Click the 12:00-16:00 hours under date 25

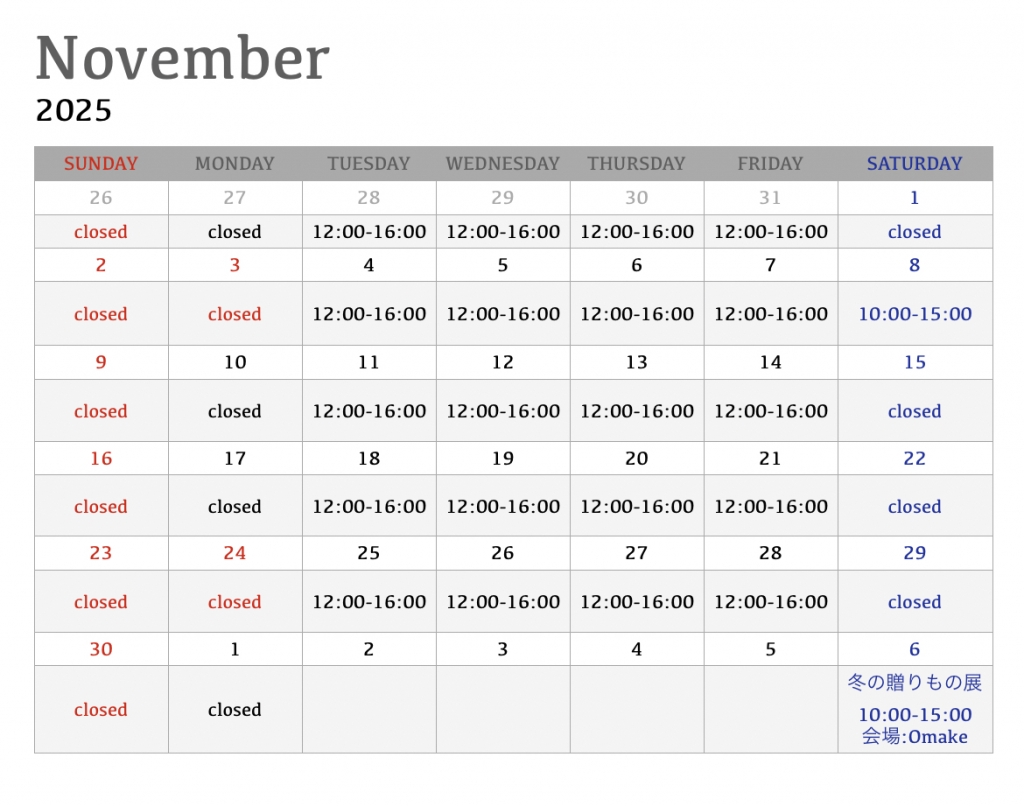coord(369,602)
